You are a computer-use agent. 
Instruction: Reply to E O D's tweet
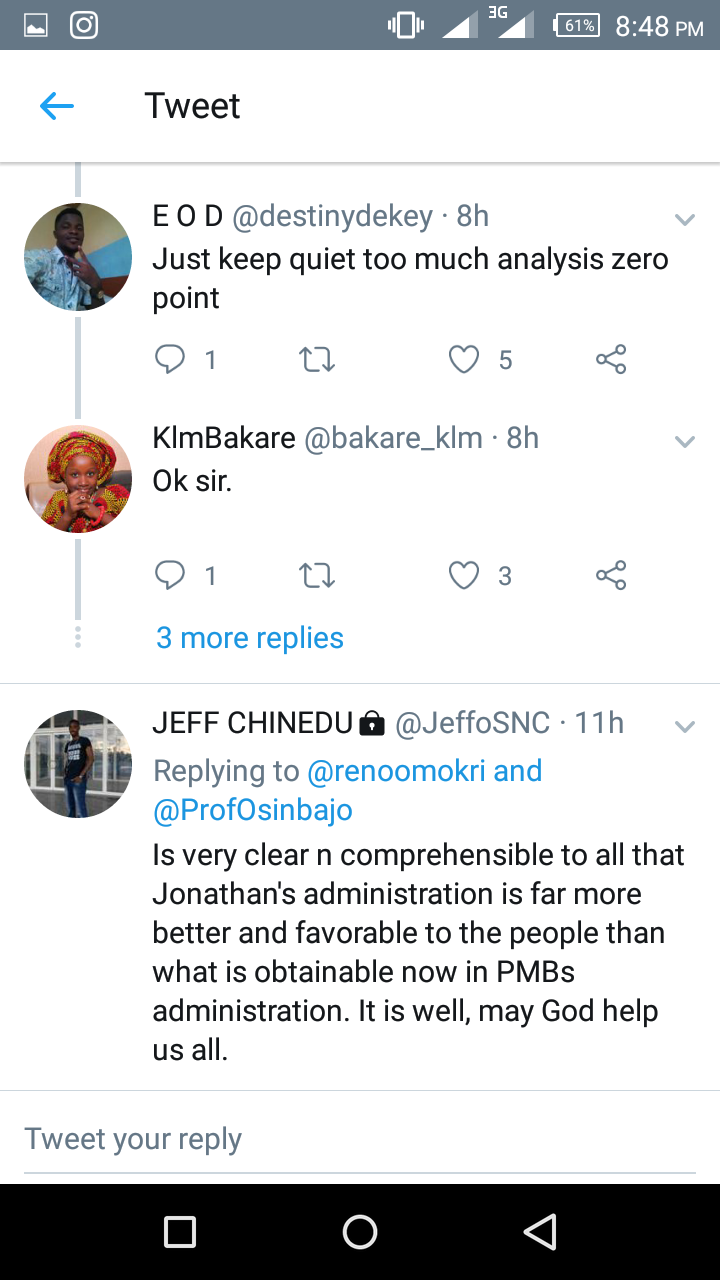point(171,359)
